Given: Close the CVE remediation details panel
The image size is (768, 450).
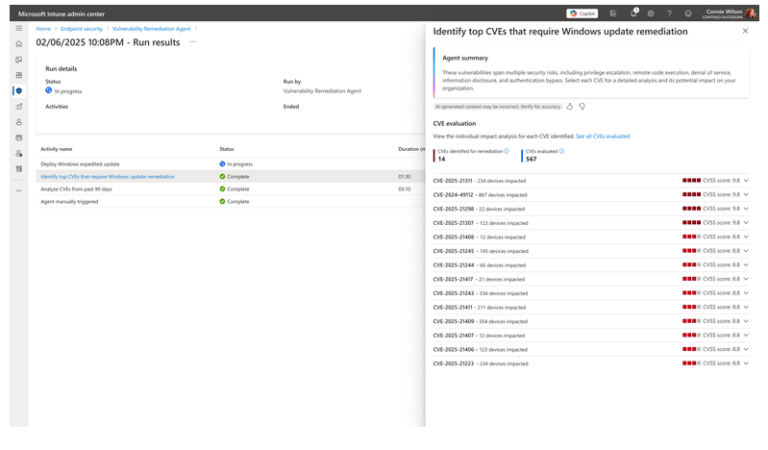Looking at the screenshot, I should click(x=745, y=31).
